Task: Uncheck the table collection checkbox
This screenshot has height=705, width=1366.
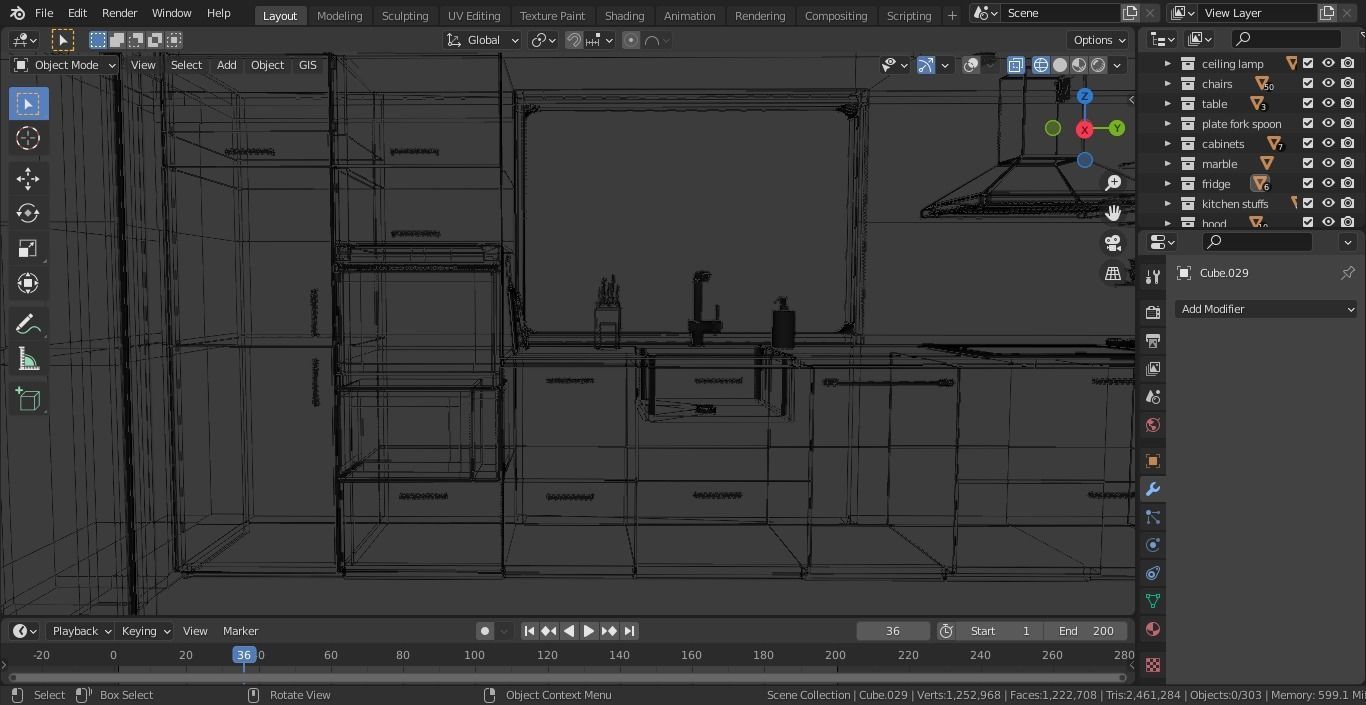Action: [1308, 103]
